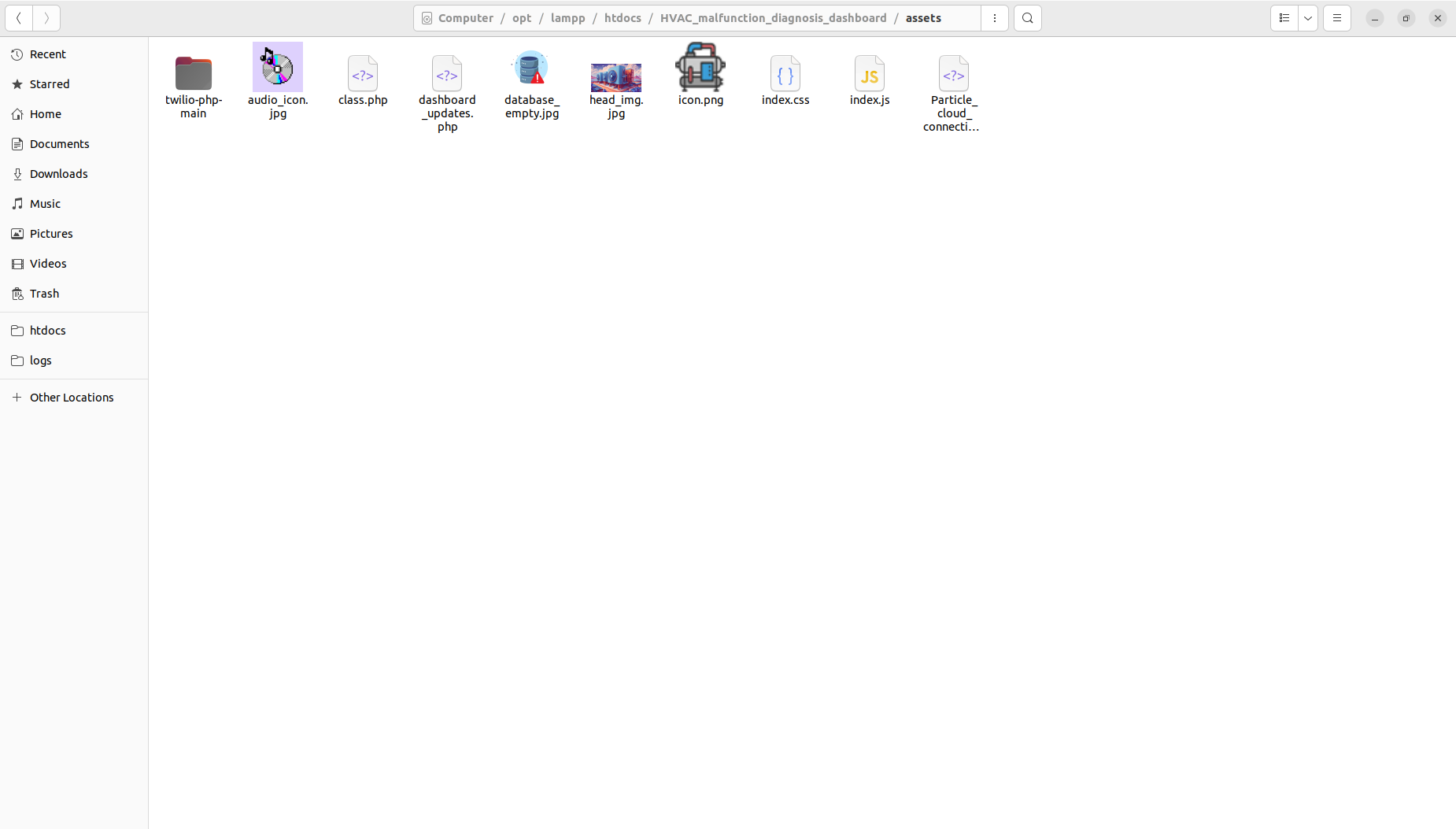
Task: Navigate to htdocs in the path bar
Action: (x=623, y=18)
